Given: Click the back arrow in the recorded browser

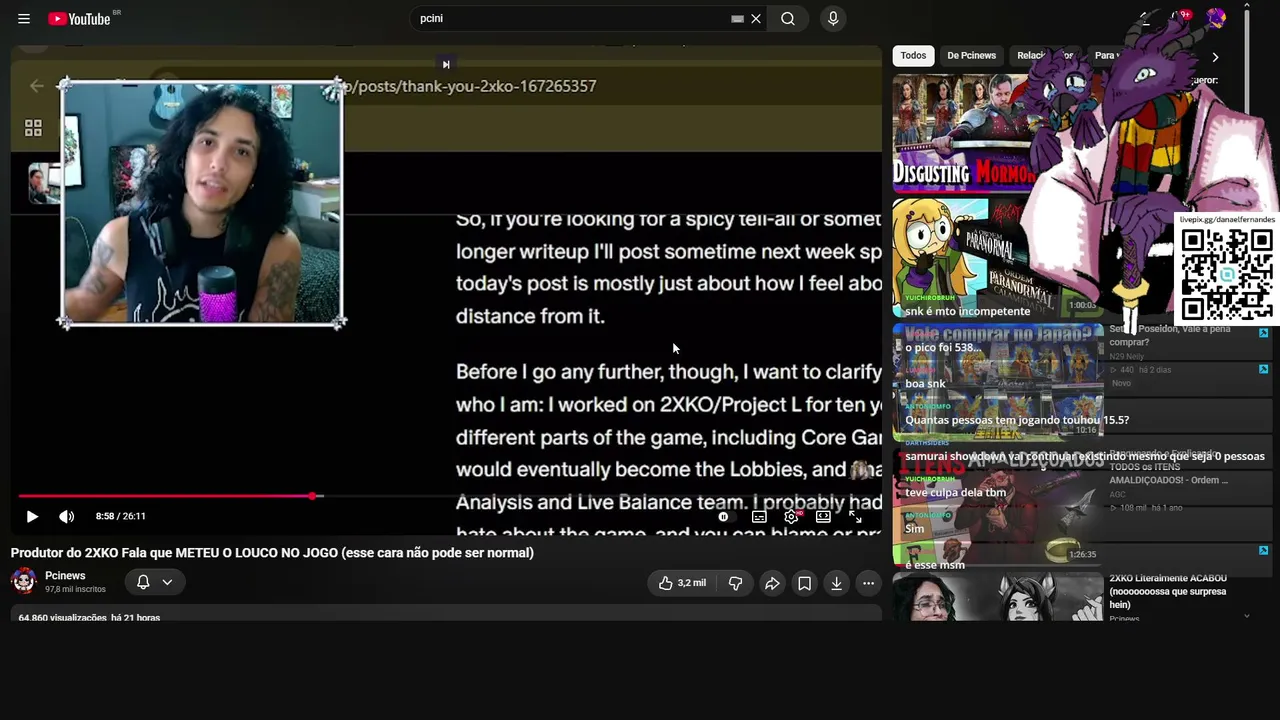Looking at the screenshot, I should tap(37, 86).
